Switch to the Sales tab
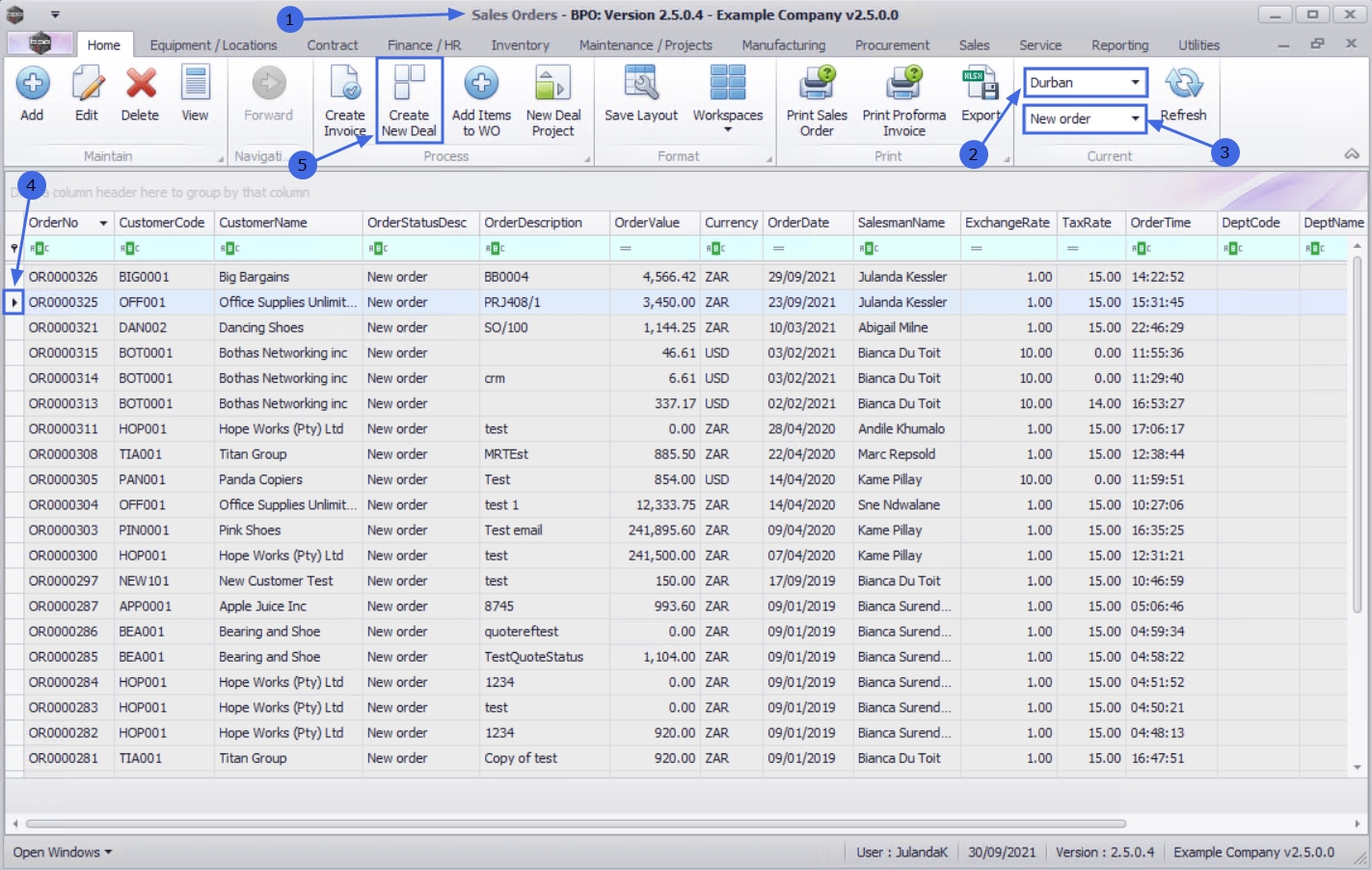The image size is (1372, 870). tap(974, 45)
